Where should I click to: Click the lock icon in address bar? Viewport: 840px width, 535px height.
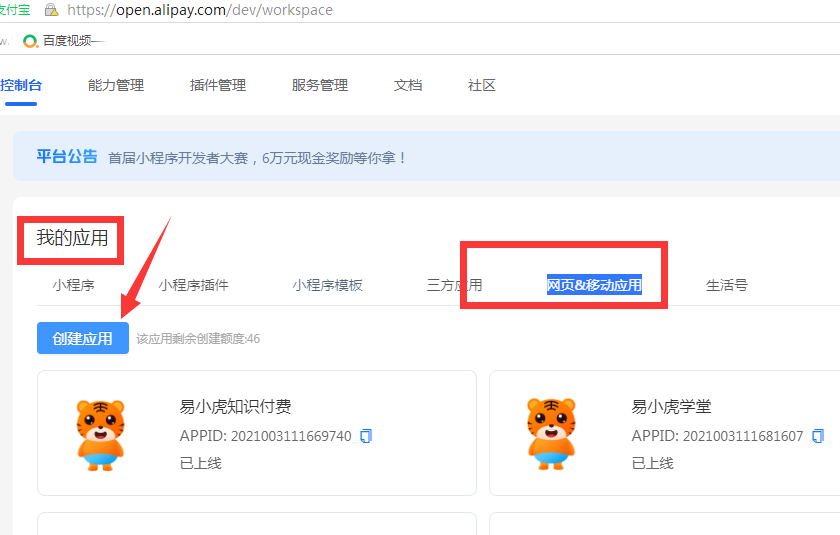pos(51,10)
